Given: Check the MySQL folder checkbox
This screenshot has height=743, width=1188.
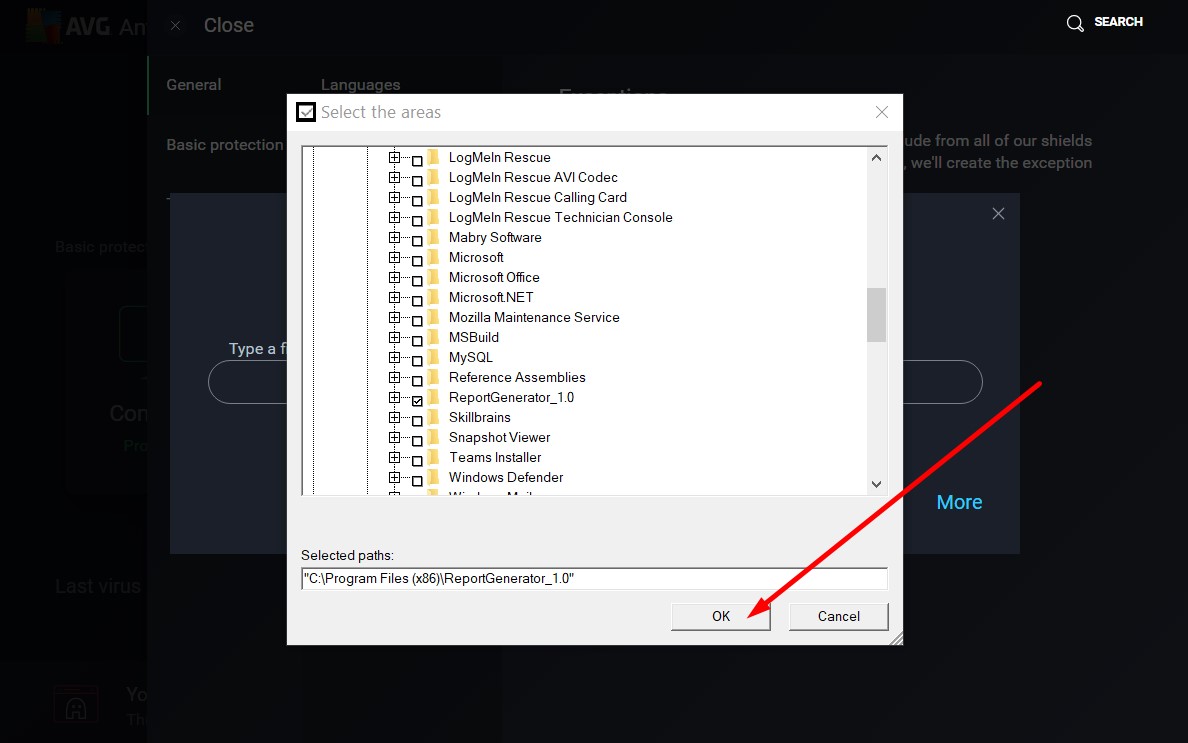Looking at the screenshot, I should click(x=417, y=361).
